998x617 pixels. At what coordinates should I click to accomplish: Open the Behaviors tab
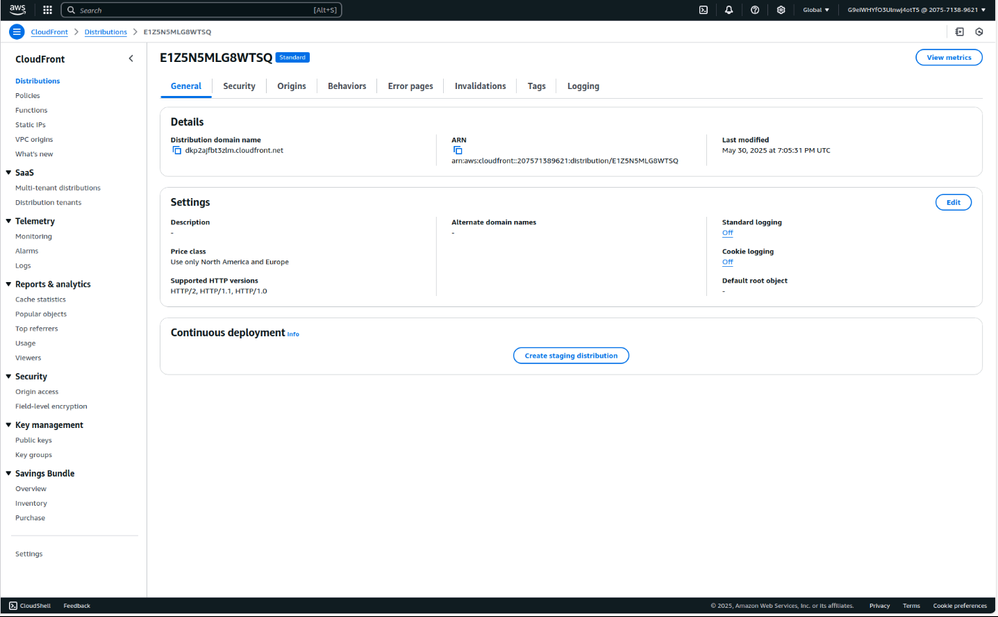347,86
